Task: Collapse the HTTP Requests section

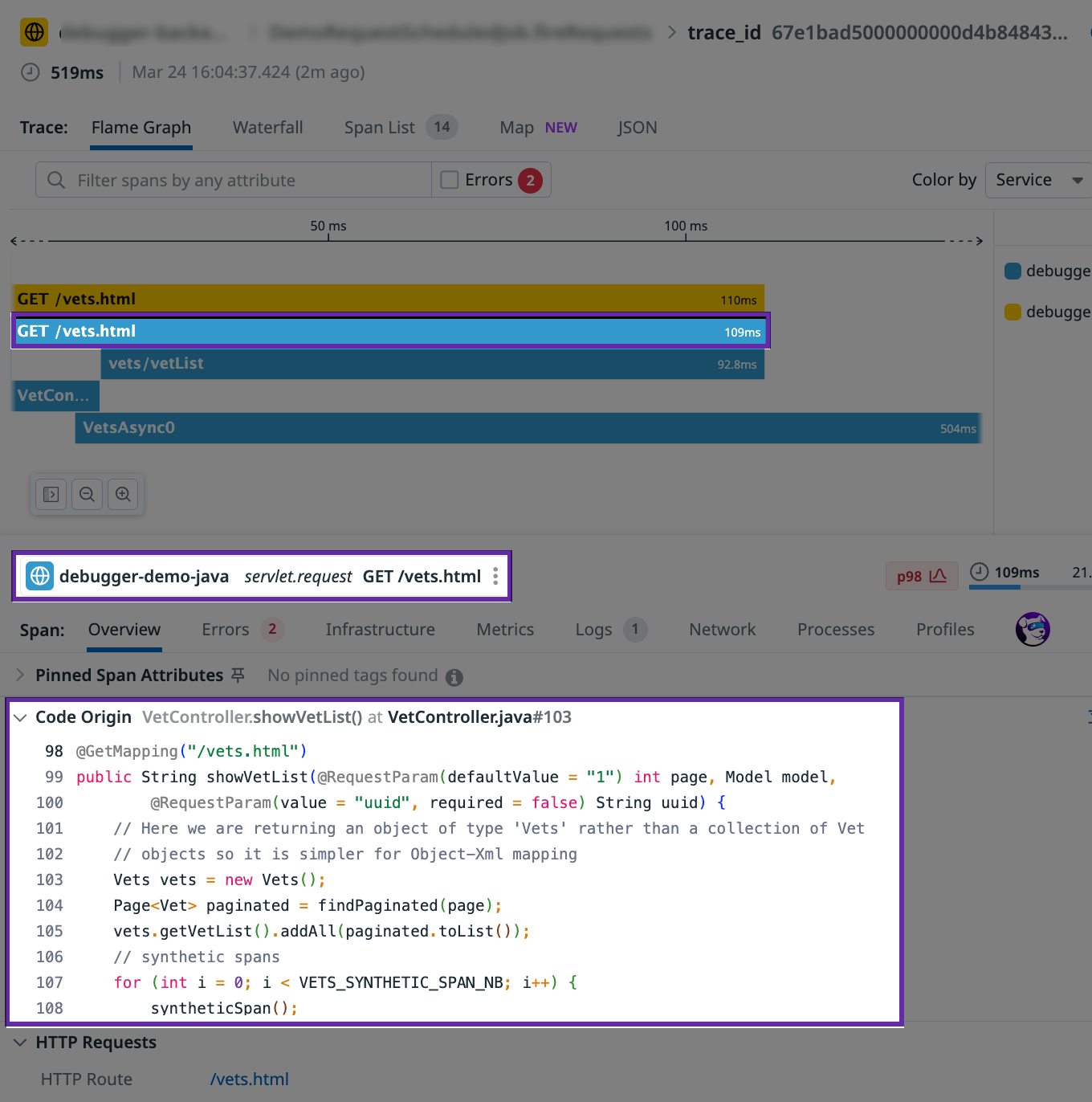Action: (x=21, y=1043)
